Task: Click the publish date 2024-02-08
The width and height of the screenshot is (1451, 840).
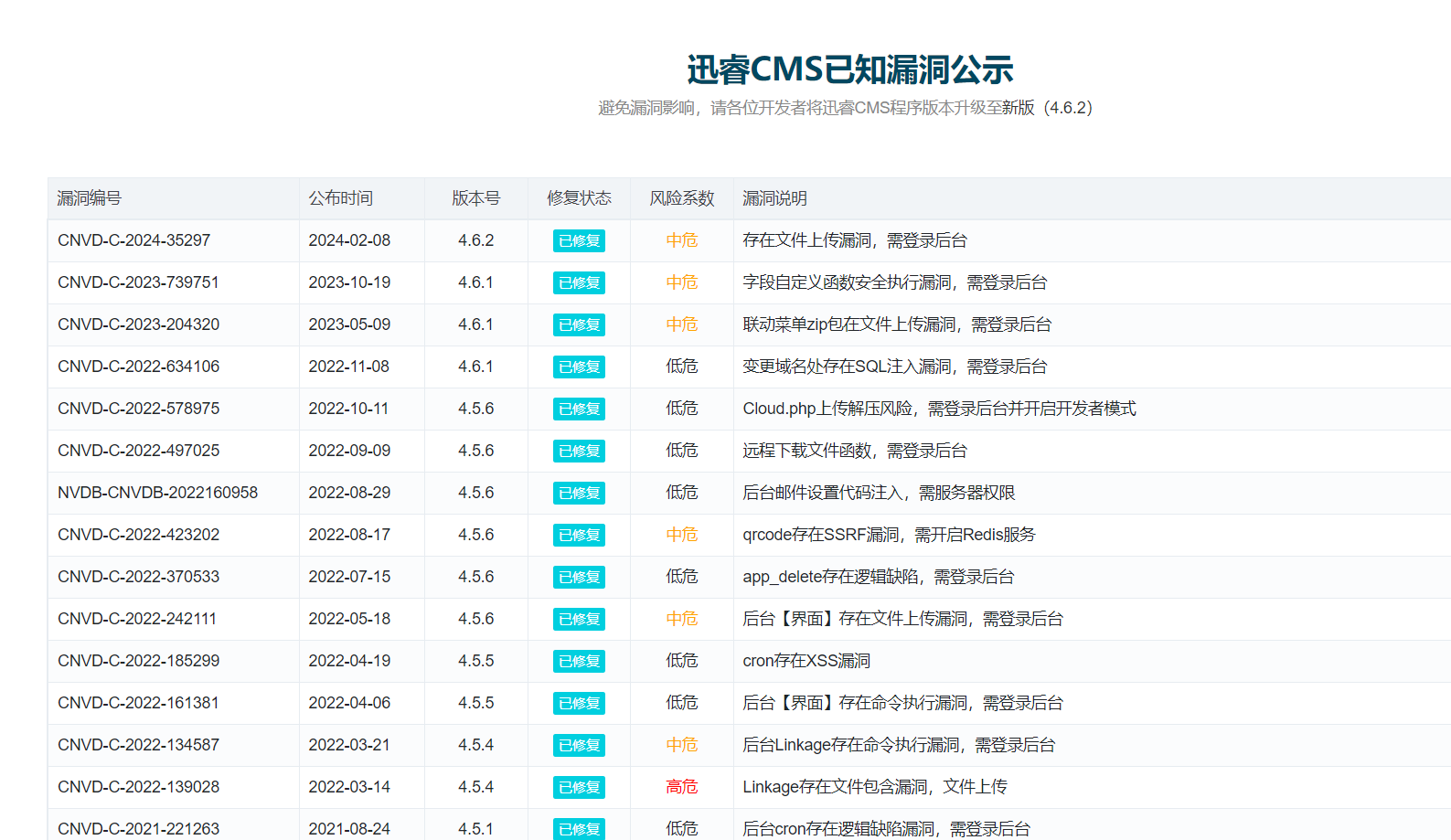Action: 349,240
